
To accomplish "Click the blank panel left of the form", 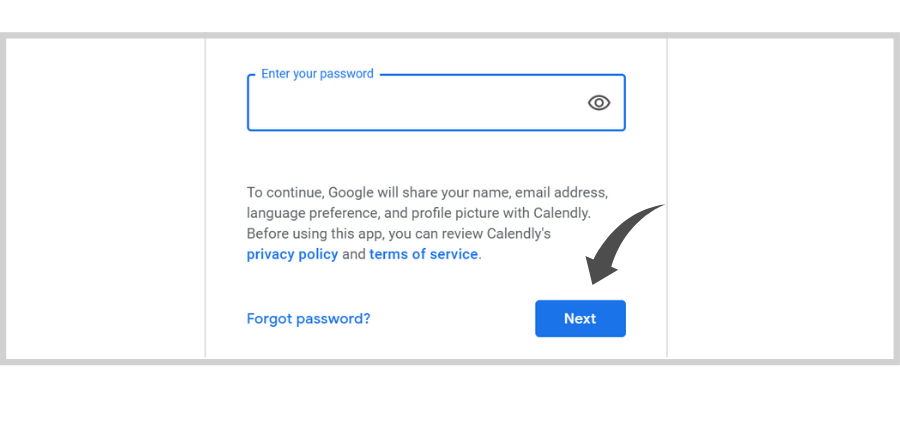I will 105,198.
